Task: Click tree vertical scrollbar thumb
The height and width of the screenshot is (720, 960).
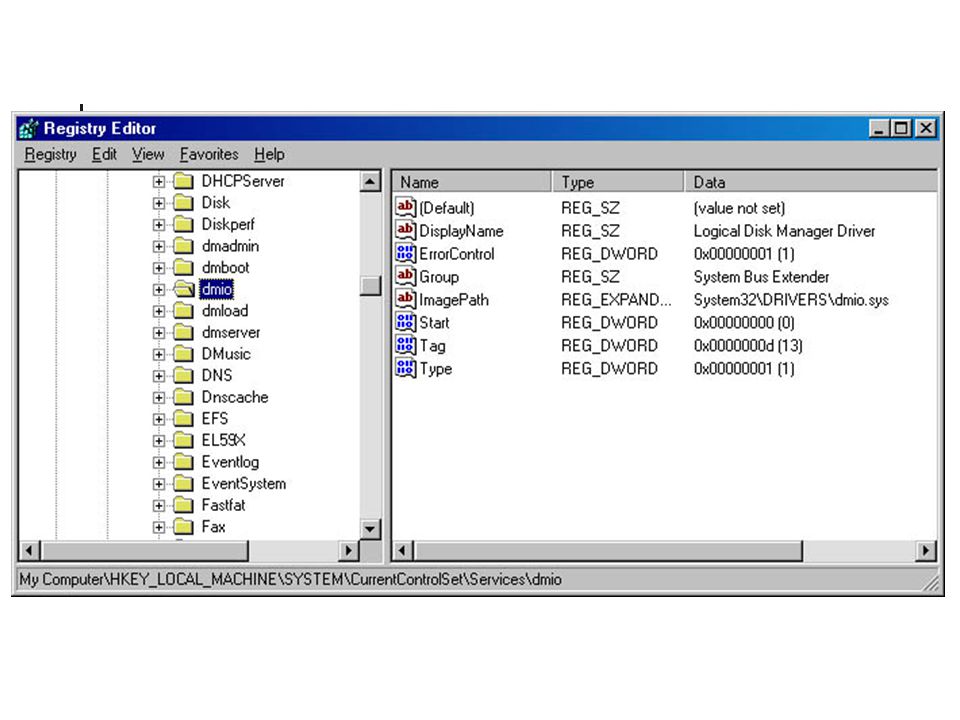Action: point(370,286)
